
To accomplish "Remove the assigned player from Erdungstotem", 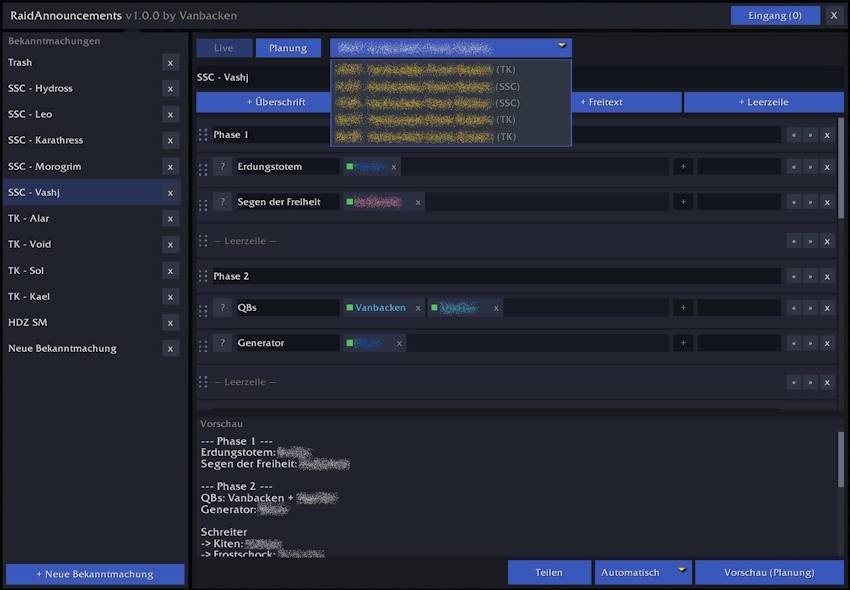I will (394, 167).
